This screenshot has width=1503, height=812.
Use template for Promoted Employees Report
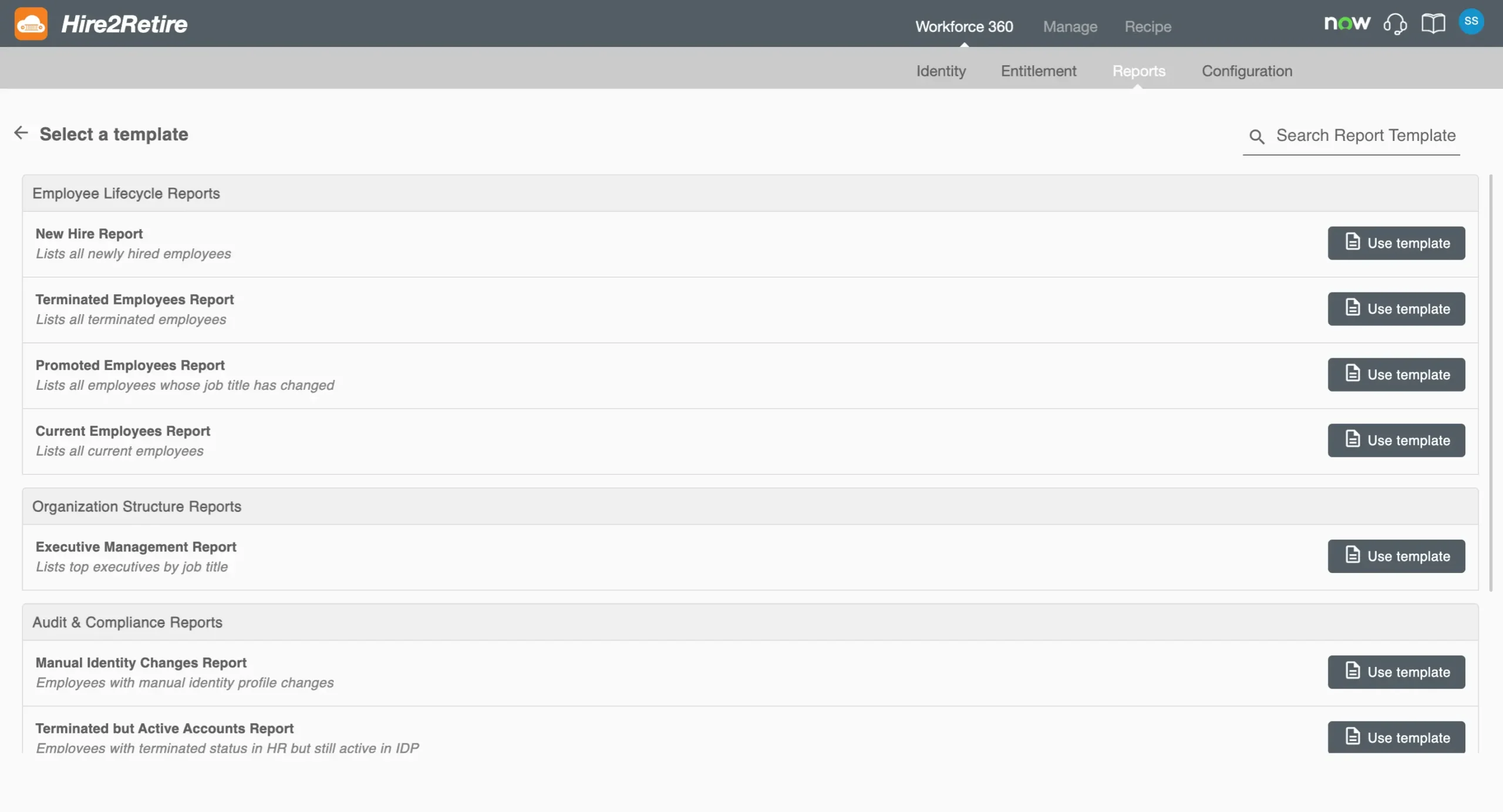pyautogui.click(x=1396, y=375)
